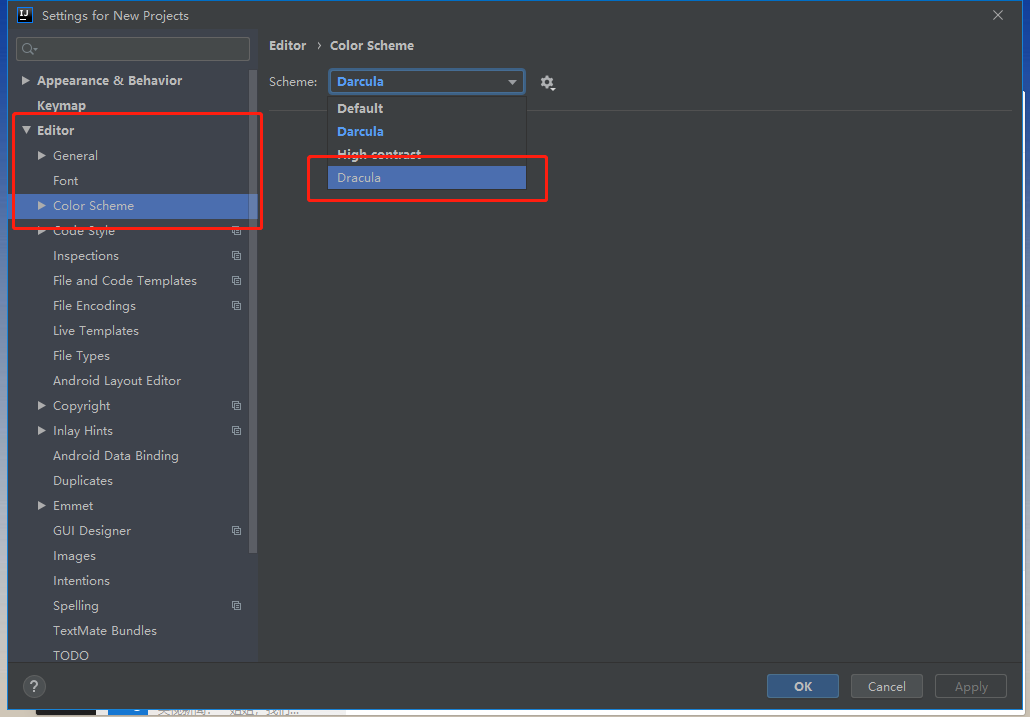The height and width of the screenshot is (717, 1030).
Task: Select Keymap in settings tree
Action: [x=62, y=106]
